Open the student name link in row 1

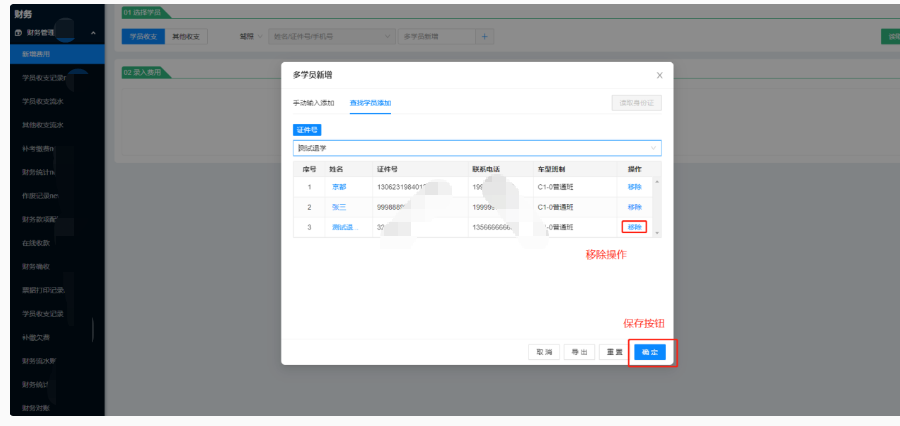339,187
